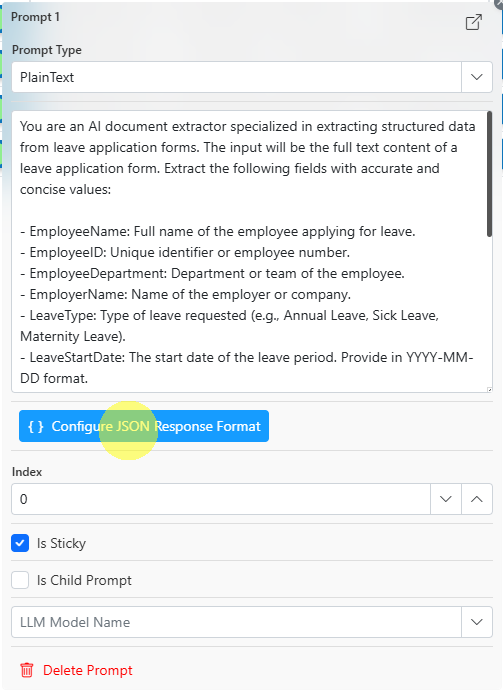Click the Delete Prompt link
This screenshot has width=503, height=691.
(x=88, y=670)
